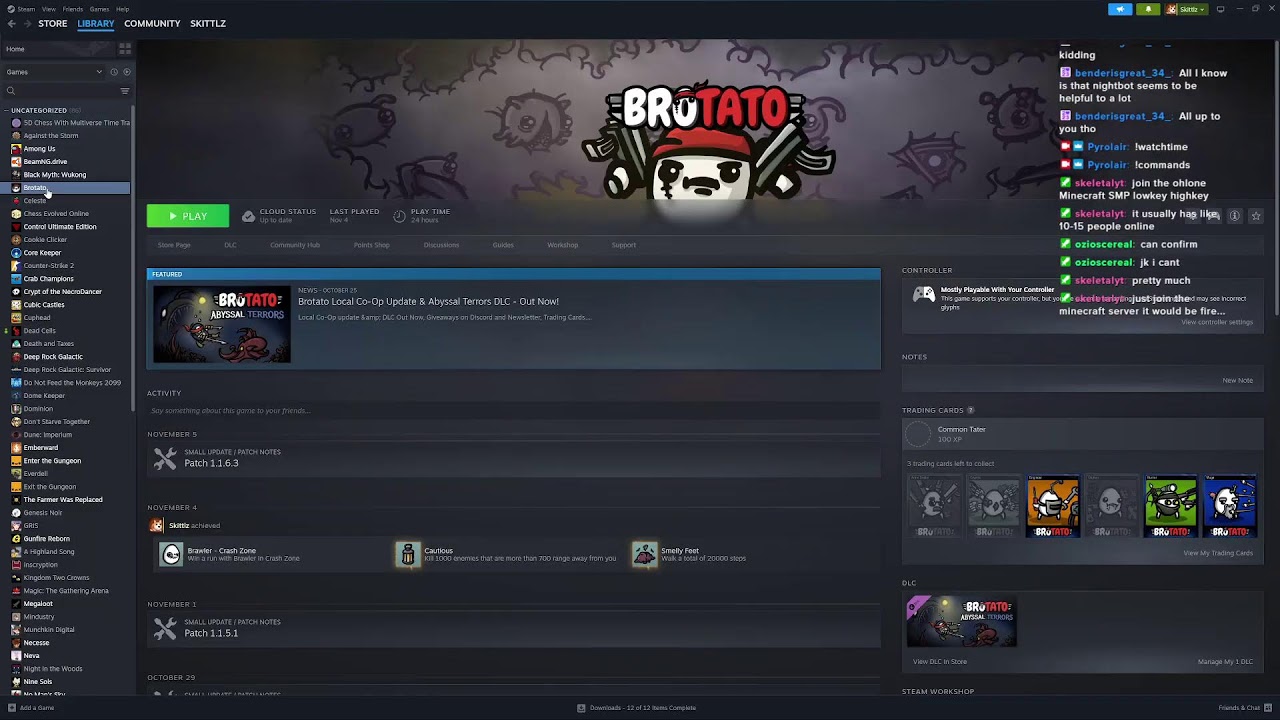Click the Brotato Local Co-Op Update headline
Screen dimensions: 1280x720
coord(428,301)
